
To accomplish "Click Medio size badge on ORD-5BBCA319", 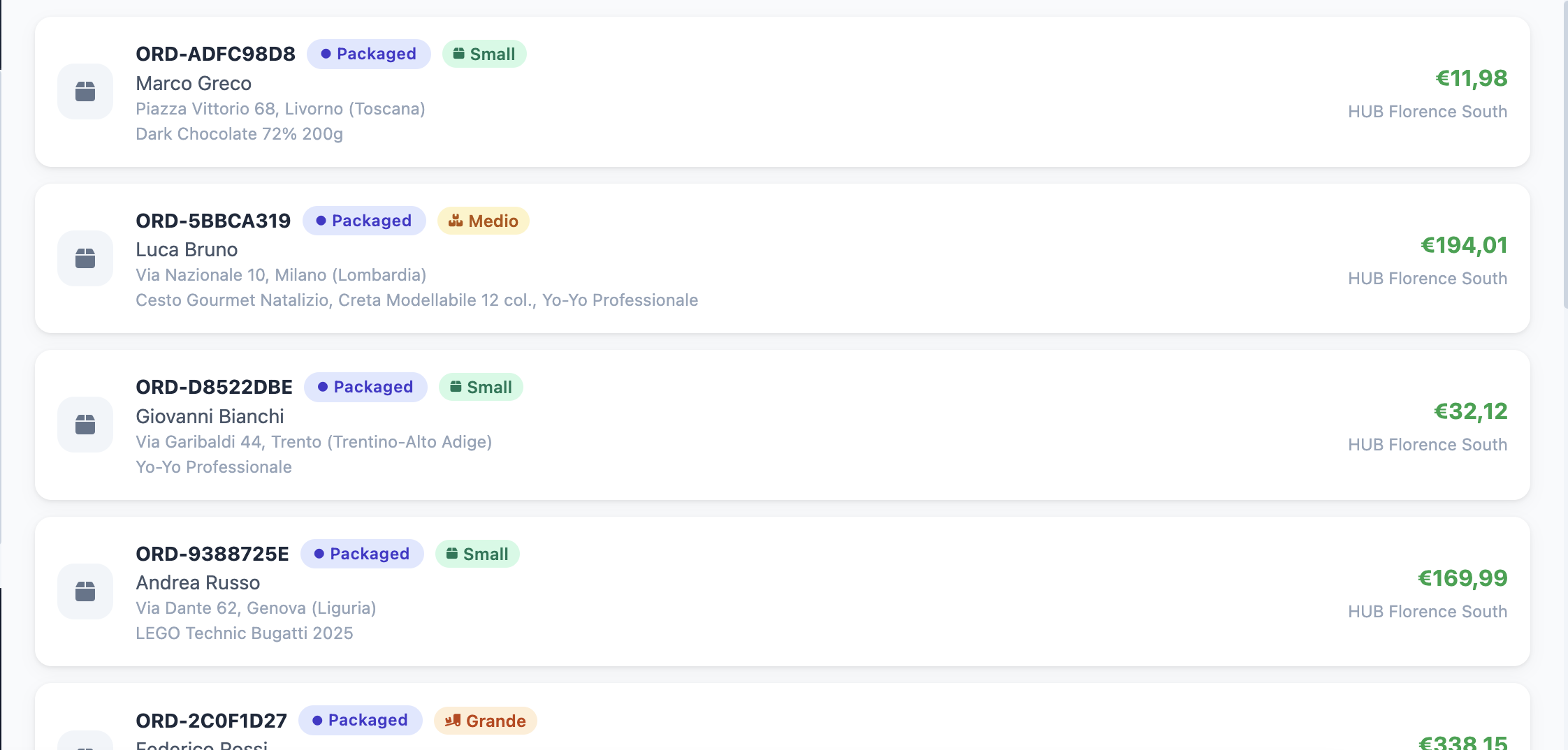I will click(484, 221).
